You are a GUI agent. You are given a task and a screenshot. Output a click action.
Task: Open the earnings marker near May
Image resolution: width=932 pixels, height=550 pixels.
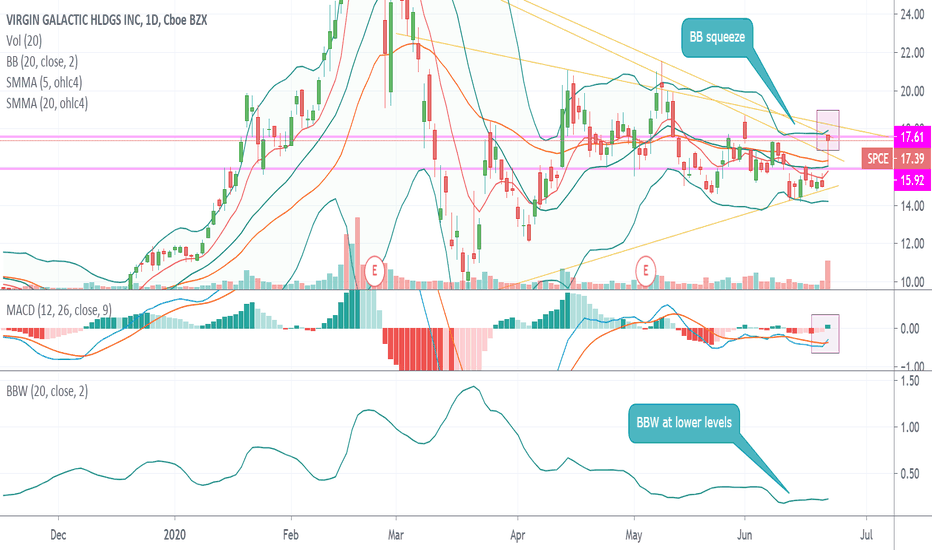click(646, 271)
